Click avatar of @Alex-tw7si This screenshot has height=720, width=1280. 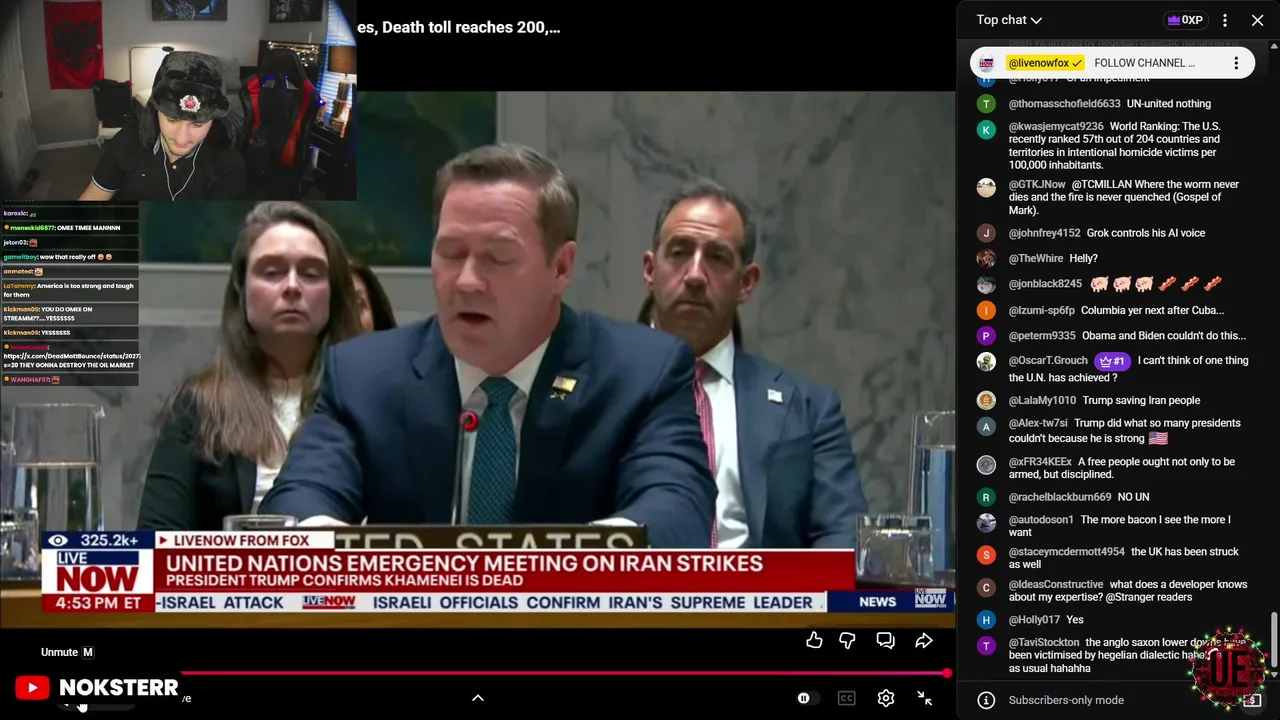point(986,427)
